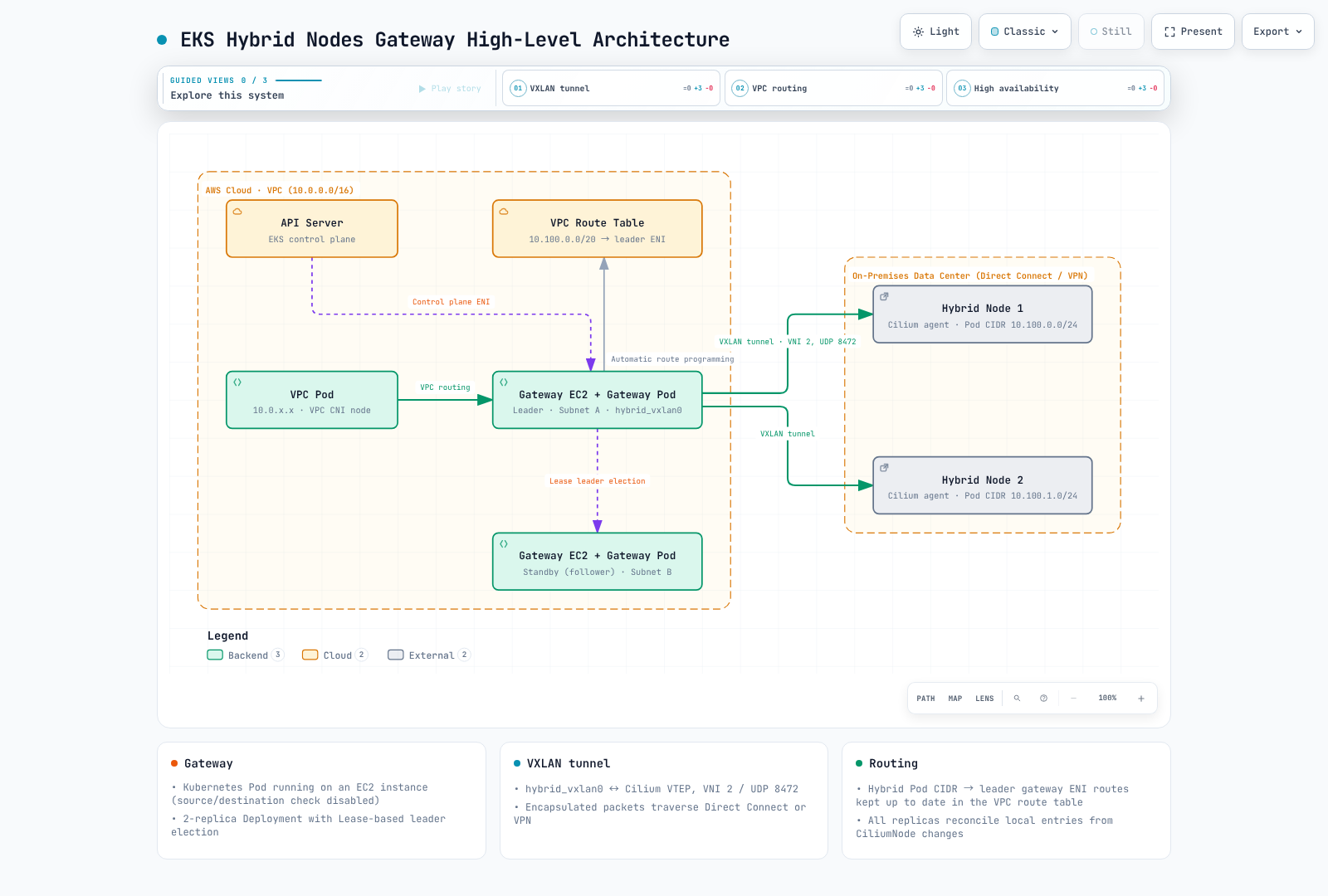Click the 'VPC routing' edge label
Image resolution: width=1328 pixels, height=896 pixels.
point(445,387)
